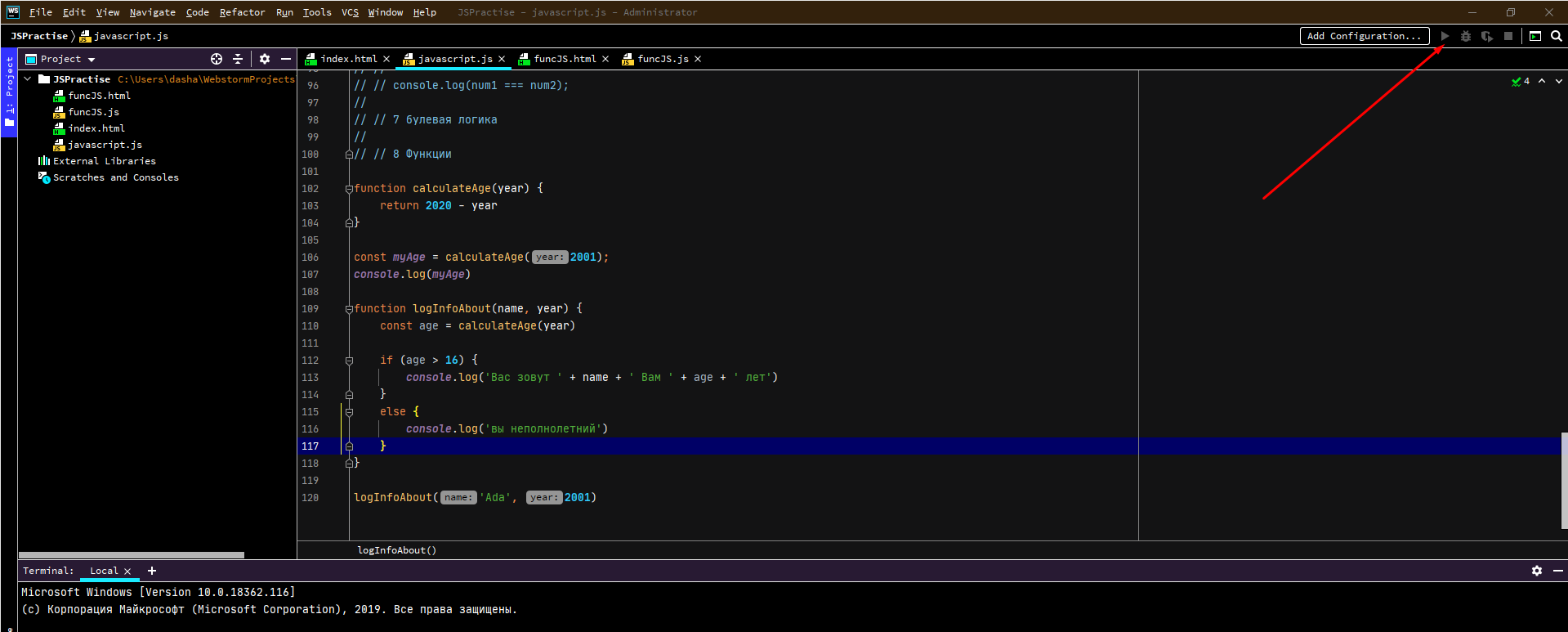Click the WebStorm logo icon
Image resolution: width=1568 pixels, height=632 pixels.
[x=13, y=11]
